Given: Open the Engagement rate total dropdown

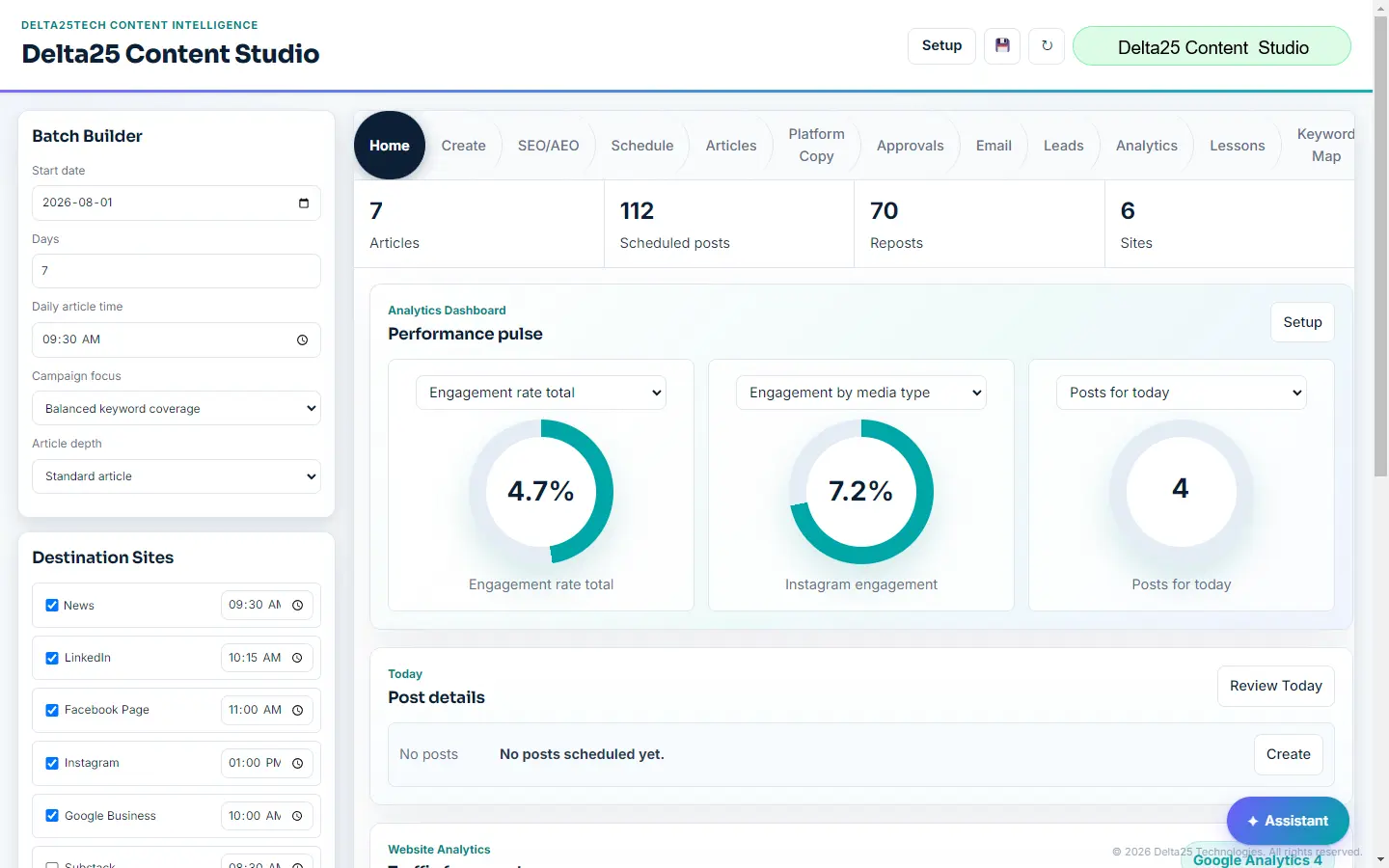Looking at the screenshot, I should point(541,393).
